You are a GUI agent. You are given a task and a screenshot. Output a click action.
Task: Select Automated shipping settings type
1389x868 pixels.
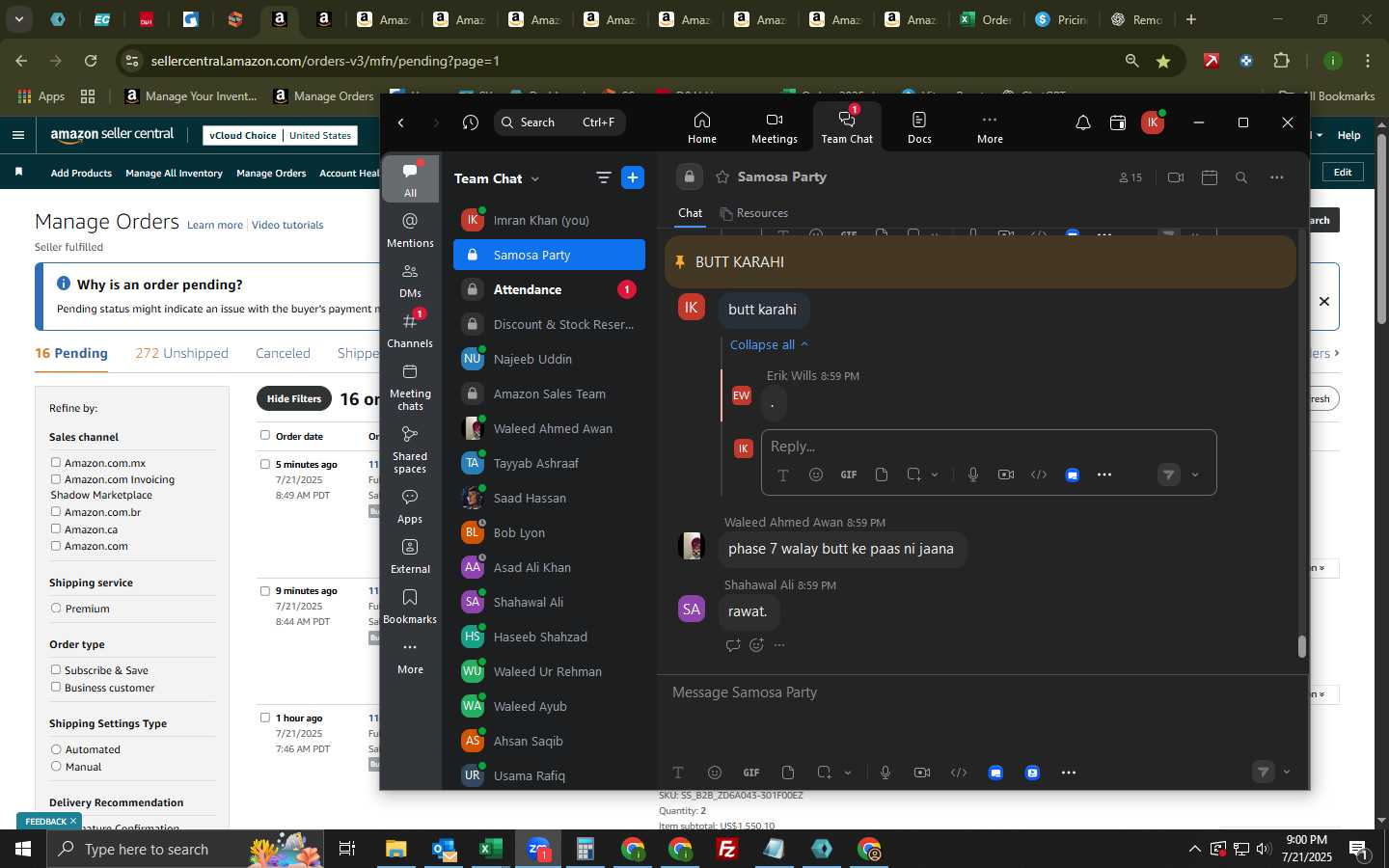click(56, 749)
